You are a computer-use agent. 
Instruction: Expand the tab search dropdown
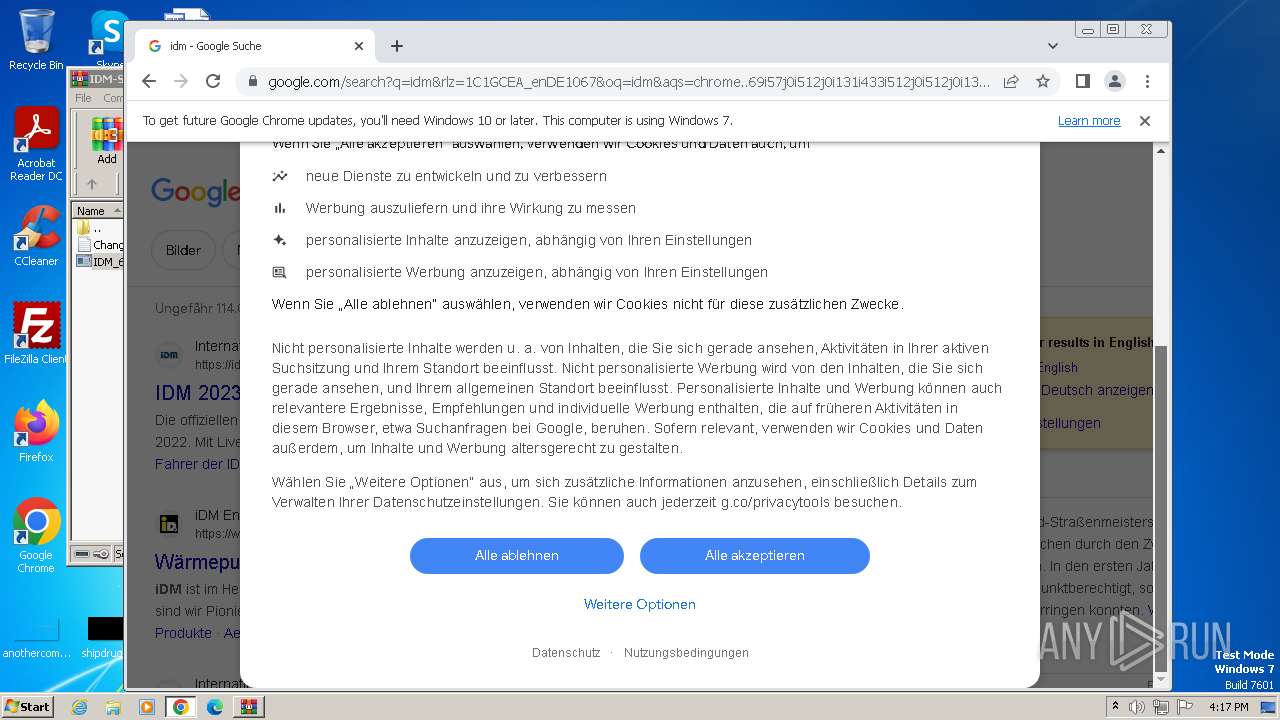click(x=1052, y=46)
